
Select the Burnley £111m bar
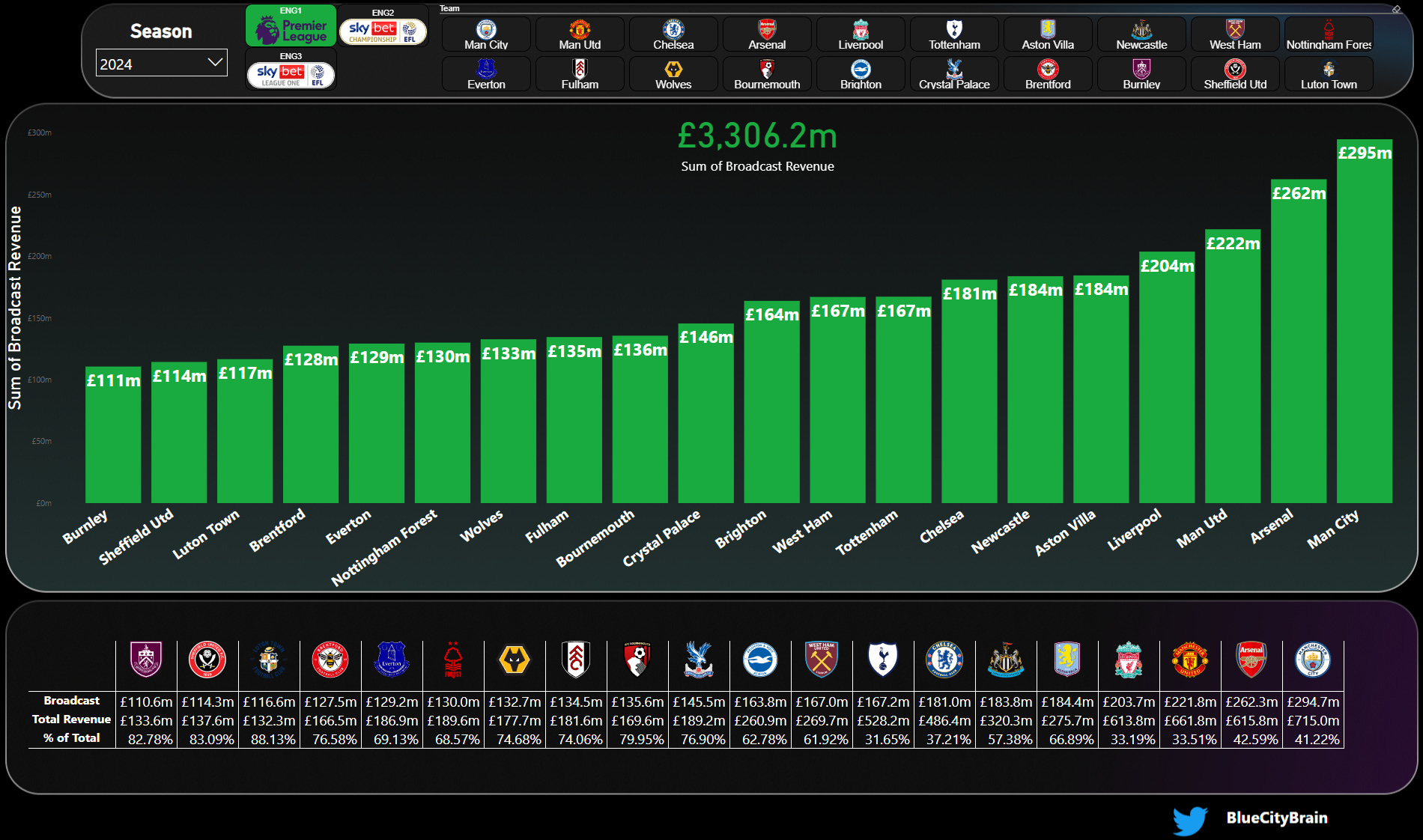[113, 435]
